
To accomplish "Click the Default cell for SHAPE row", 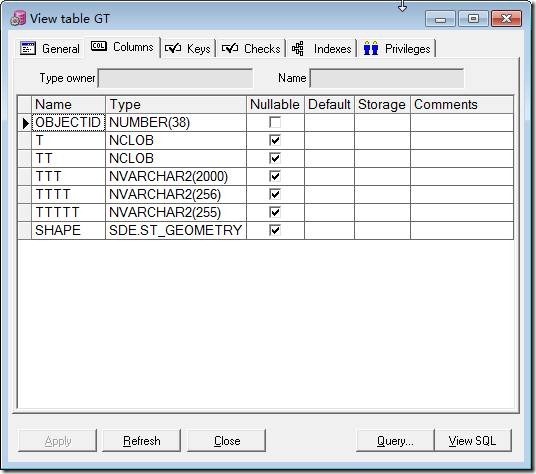I will (x=330, y=230).
